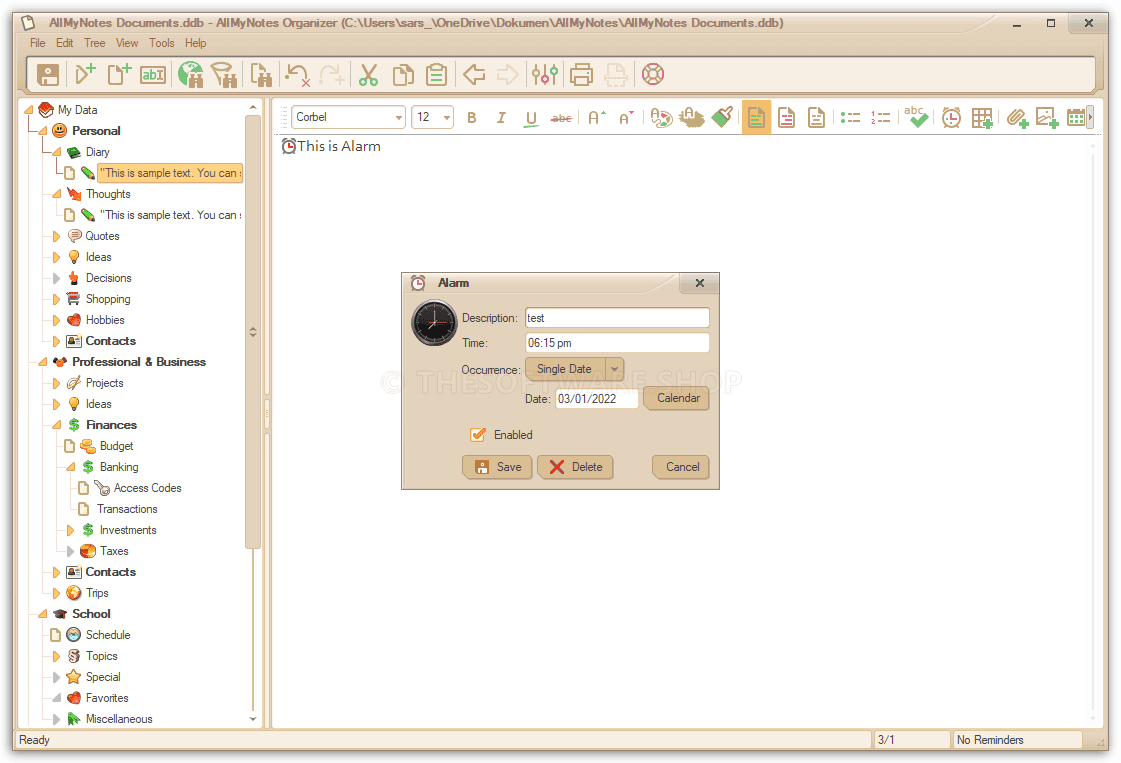Click the Paste clipboard icon
This screenshot has width=1121, height=763.
point(436,74)
